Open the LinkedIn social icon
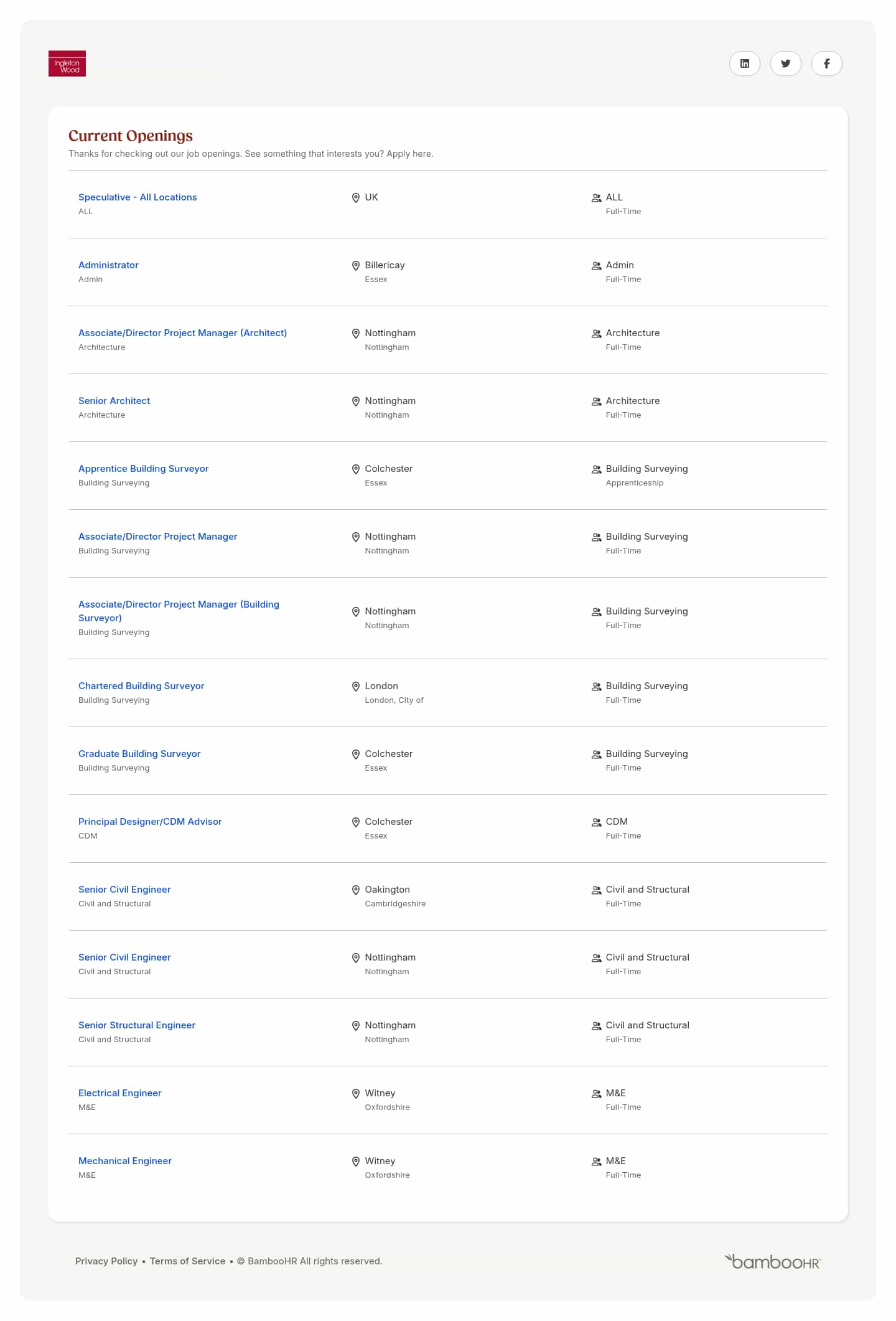This screenshot has width=896, height=1321. pos(744,63)
